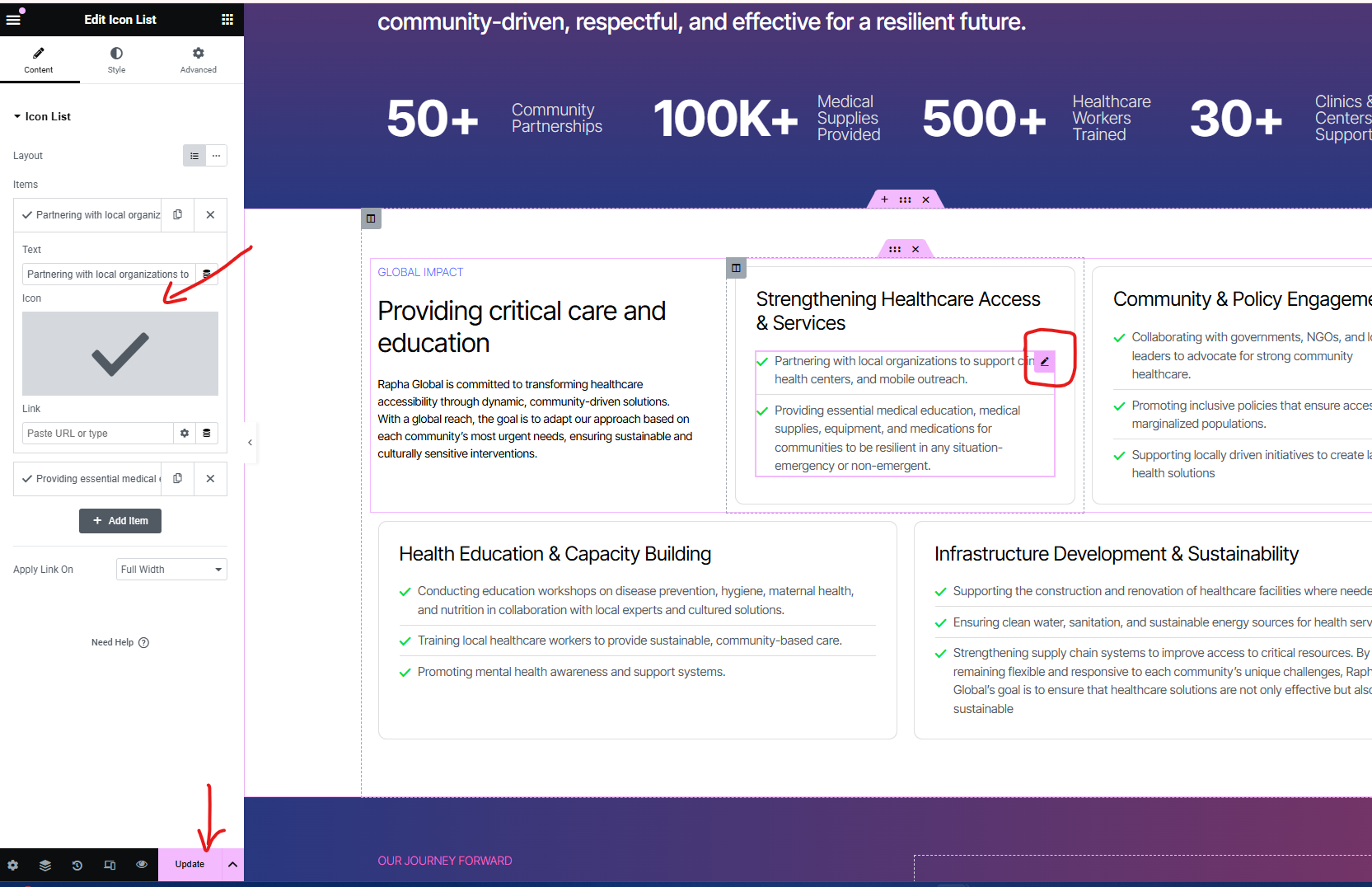The image size is (1372, 887).
Task: Click the Paste URL link input field
Action: [97, 434]
